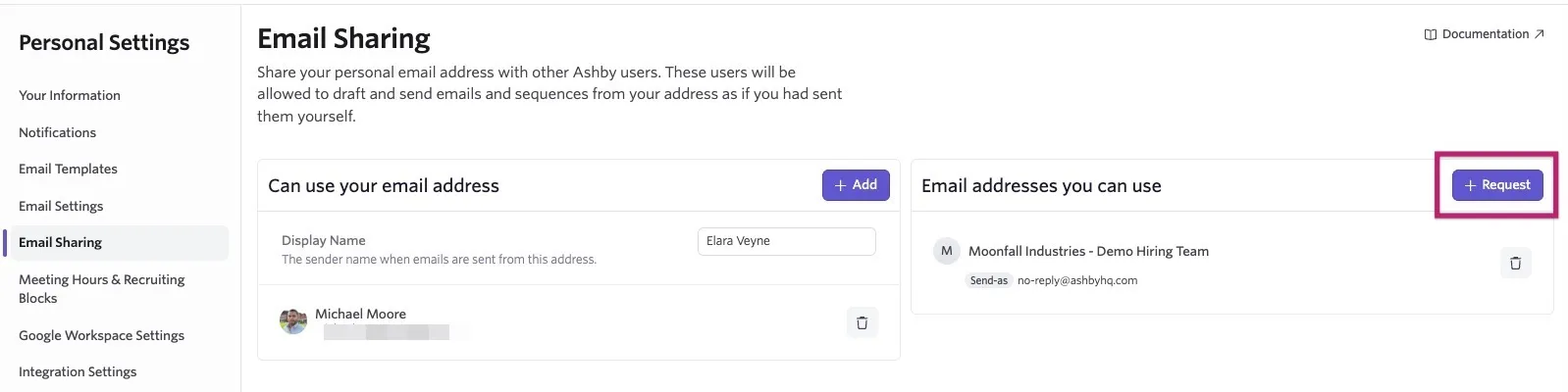Select the Michael Moore name text
Viewport: 1568px width, 392px height.
[360, 314]
